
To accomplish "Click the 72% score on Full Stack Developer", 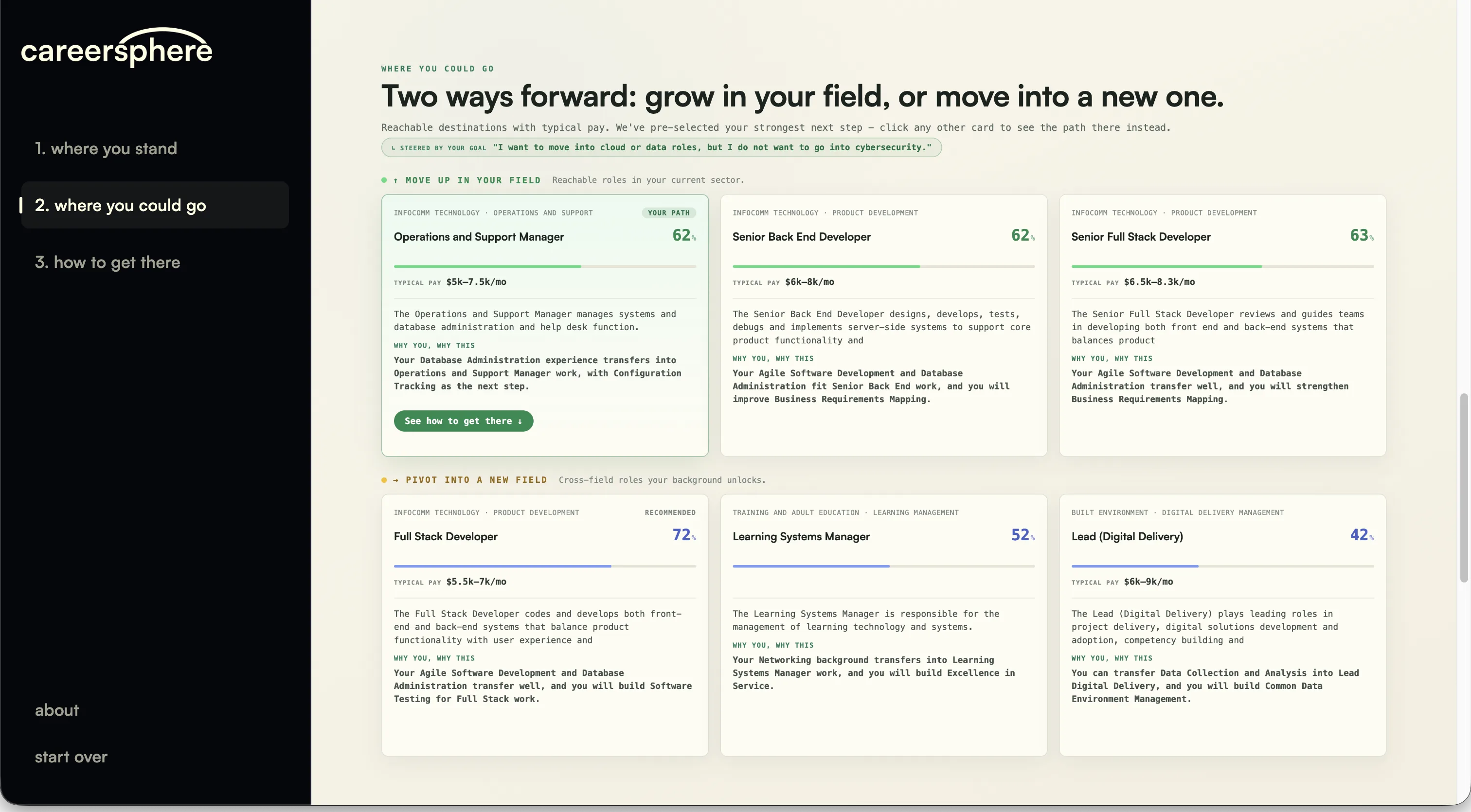I will pyautogui.click(x=684, y=535).
